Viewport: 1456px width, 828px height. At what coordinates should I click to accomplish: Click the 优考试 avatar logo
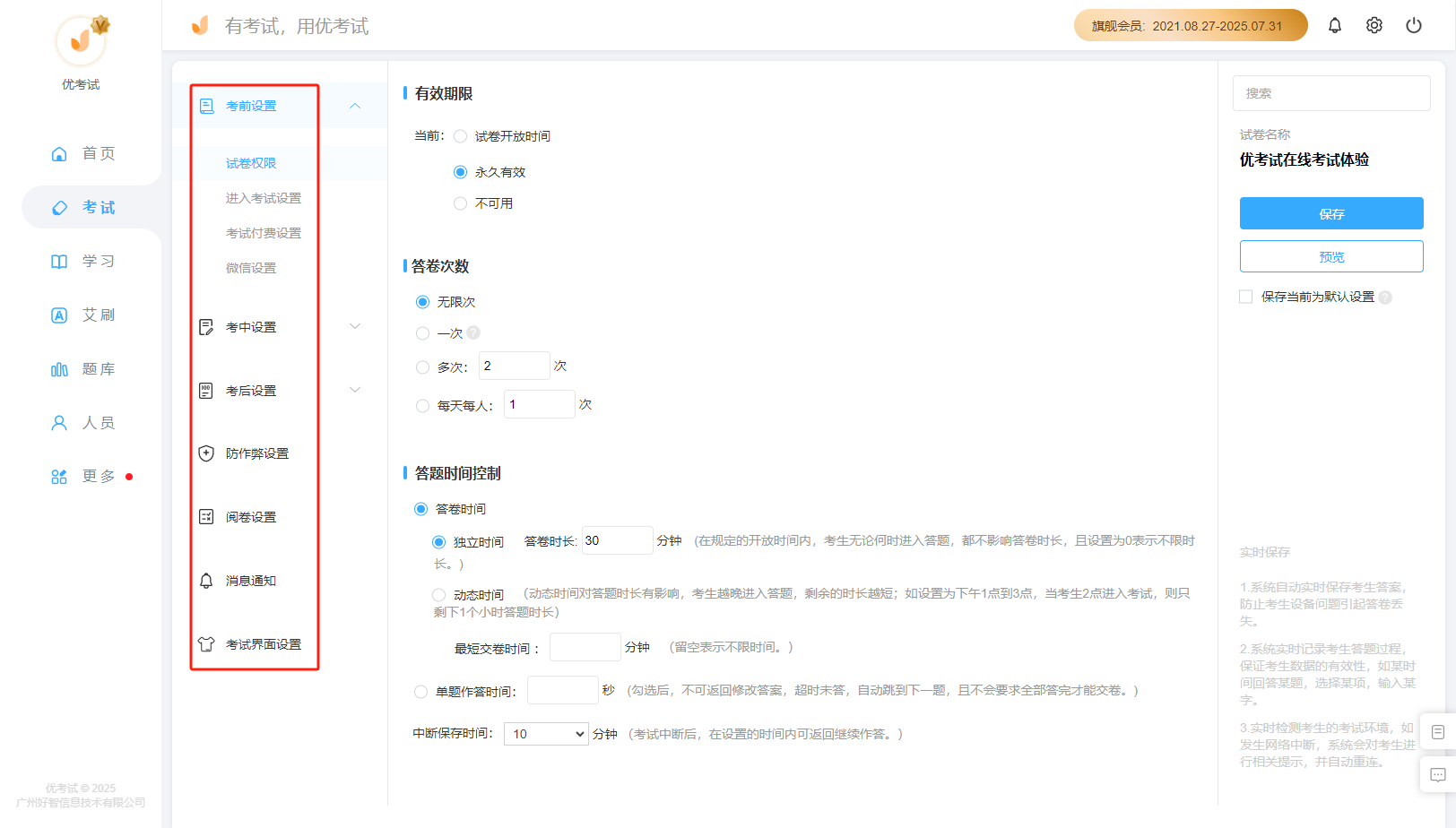[81, 40]
